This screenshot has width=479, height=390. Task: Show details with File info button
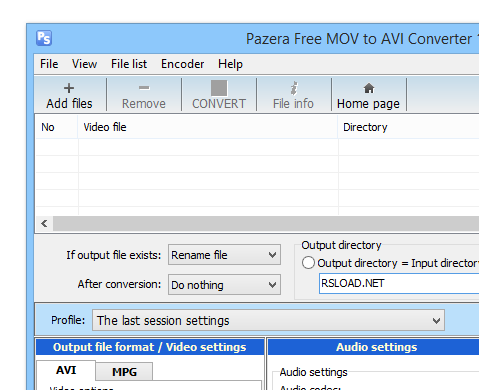(293, 95)
